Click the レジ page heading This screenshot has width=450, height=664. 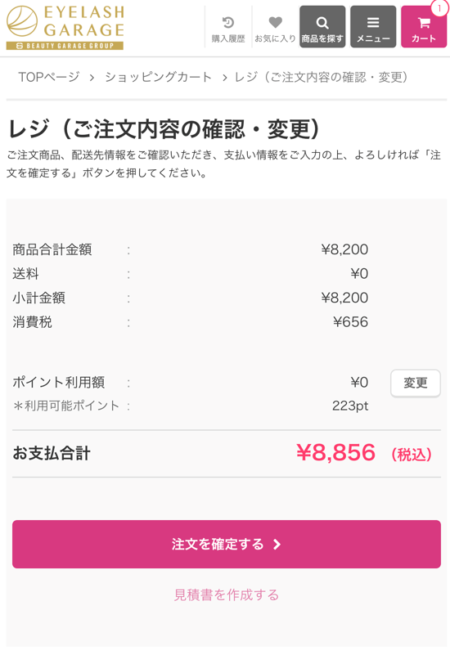164,129
